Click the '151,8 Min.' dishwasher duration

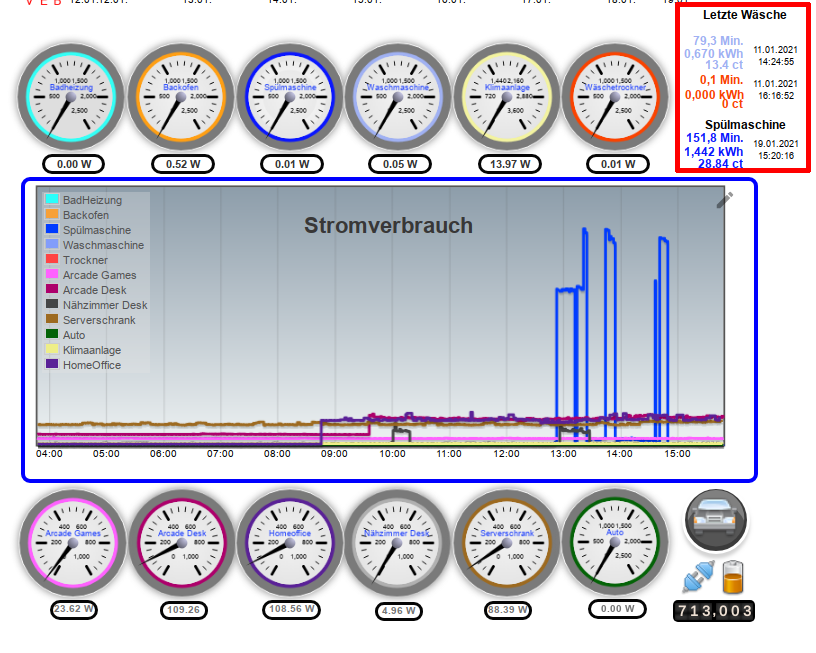pos(715,138)
